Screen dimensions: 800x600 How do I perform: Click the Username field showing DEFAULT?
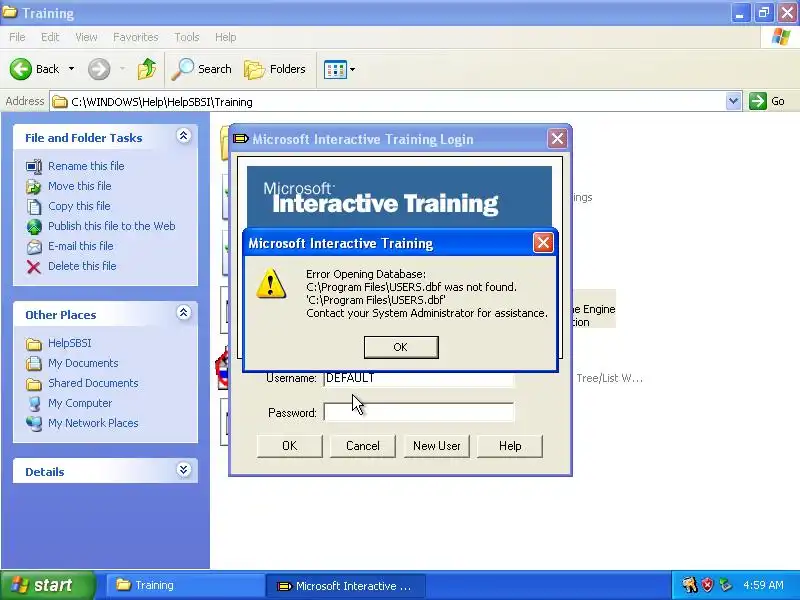tap(418, 378)
